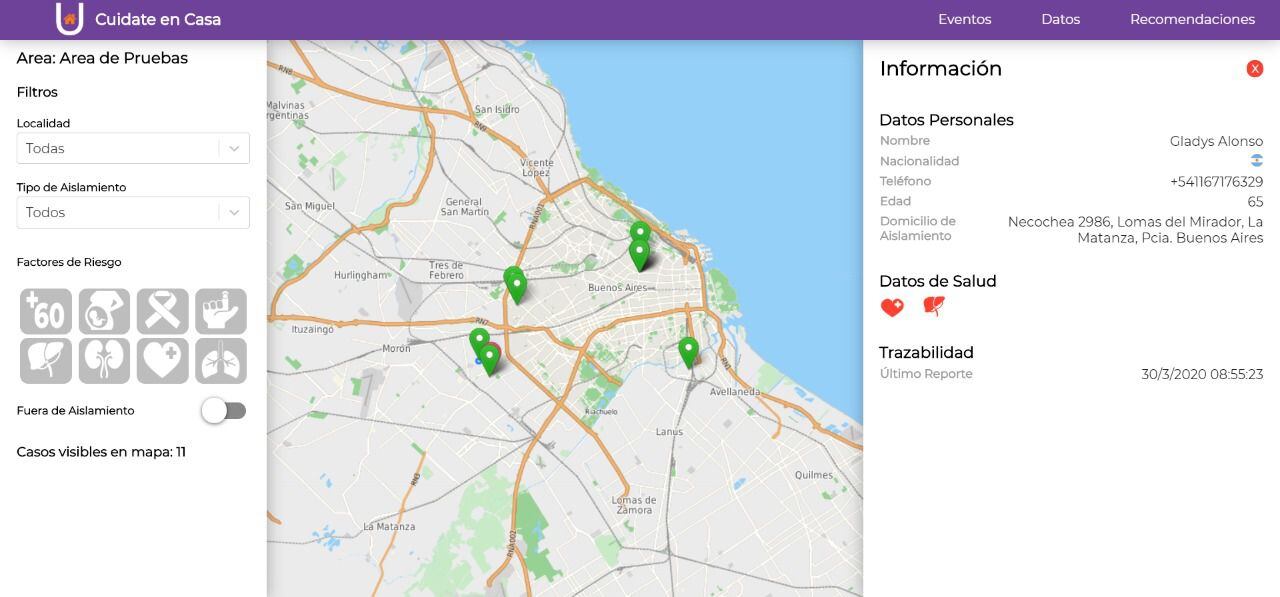Open the Recomendaciones menu item

click(x=1192, y=19)
